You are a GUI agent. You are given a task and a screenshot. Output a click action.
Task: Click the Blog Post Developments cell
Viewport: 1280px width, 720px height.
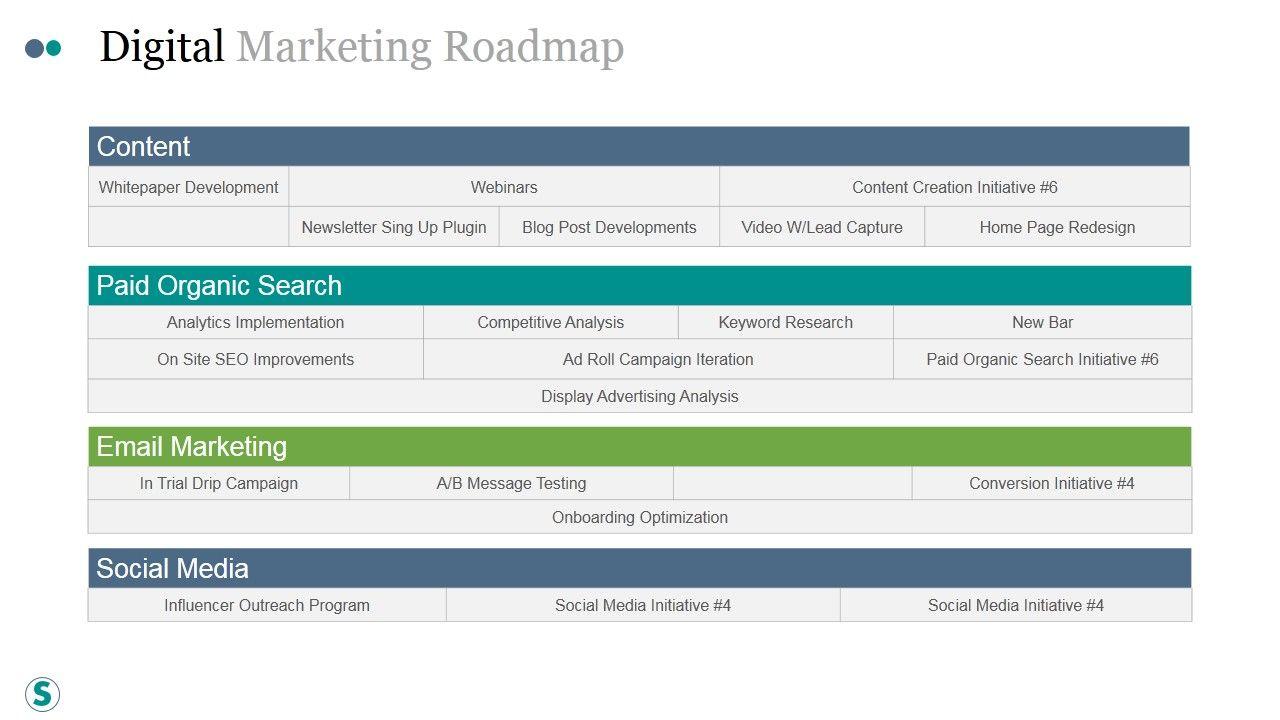[609, 227]
